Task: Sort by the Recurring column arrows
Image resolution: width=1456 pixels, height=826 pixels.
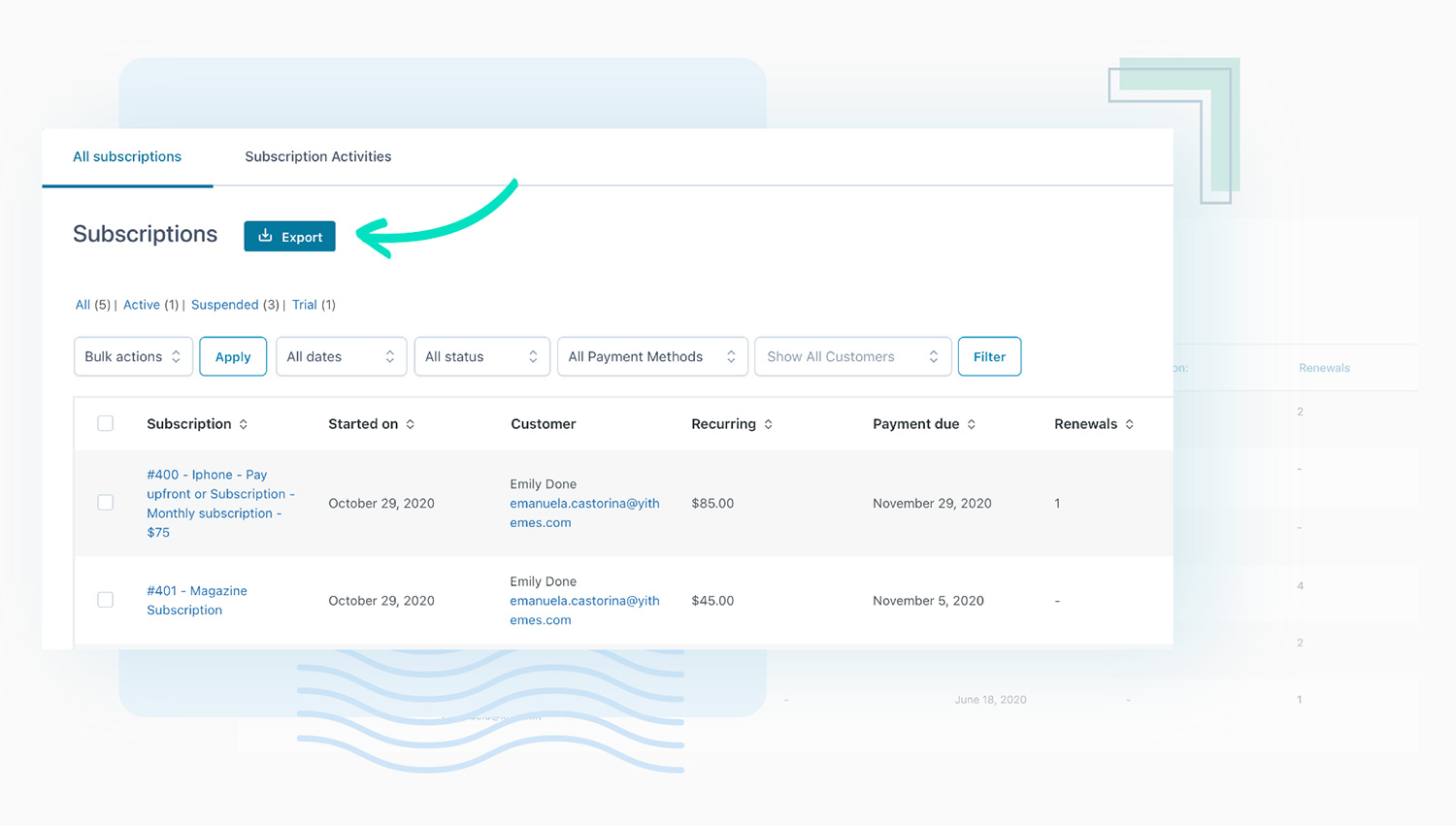Action: point(767,424)
